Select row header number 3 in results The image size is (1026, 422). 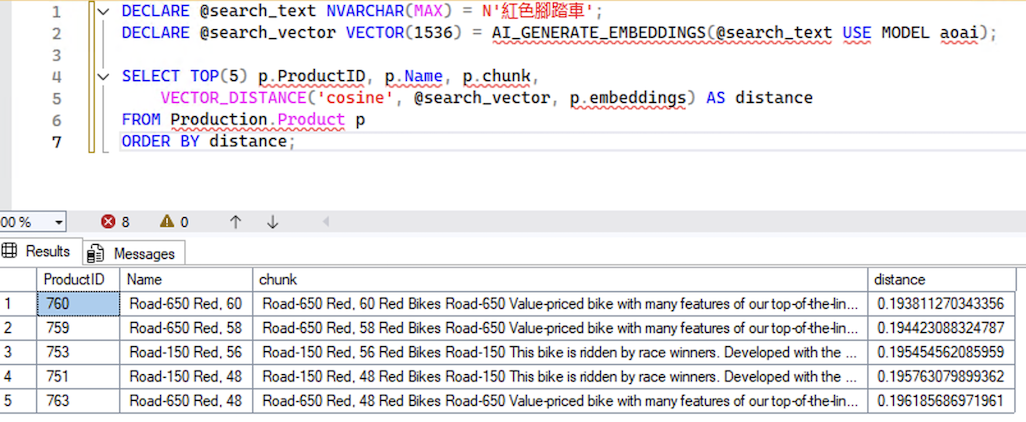tap(18, 352)
